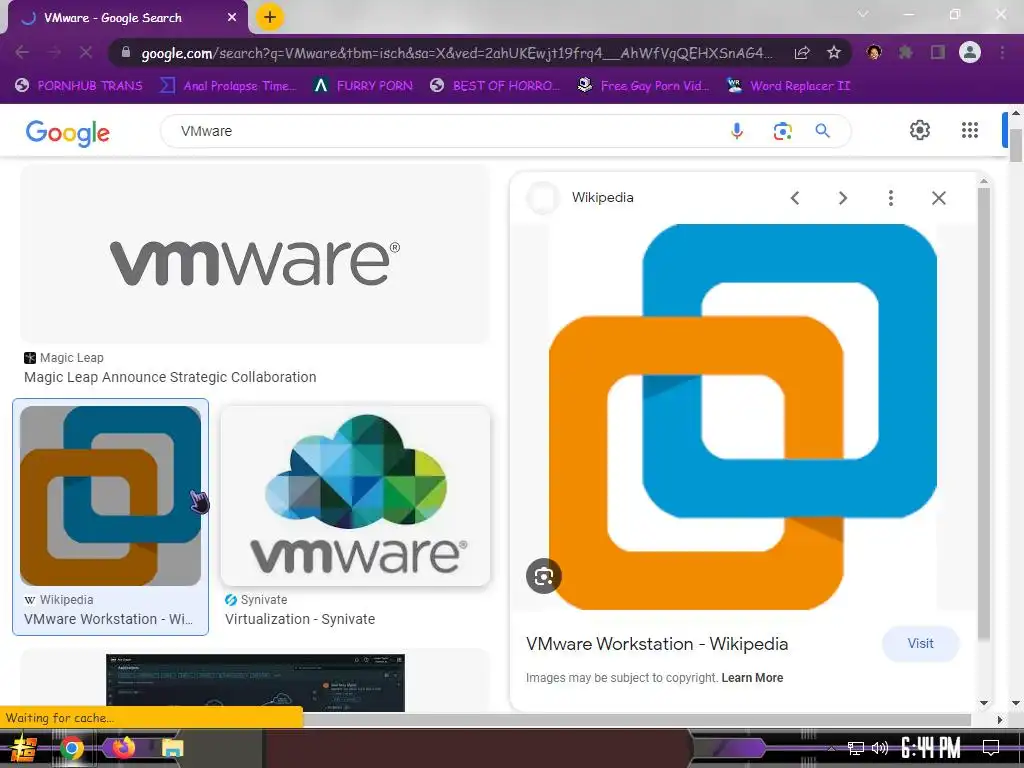Search by image with Google Lens

tap(782, 131)
